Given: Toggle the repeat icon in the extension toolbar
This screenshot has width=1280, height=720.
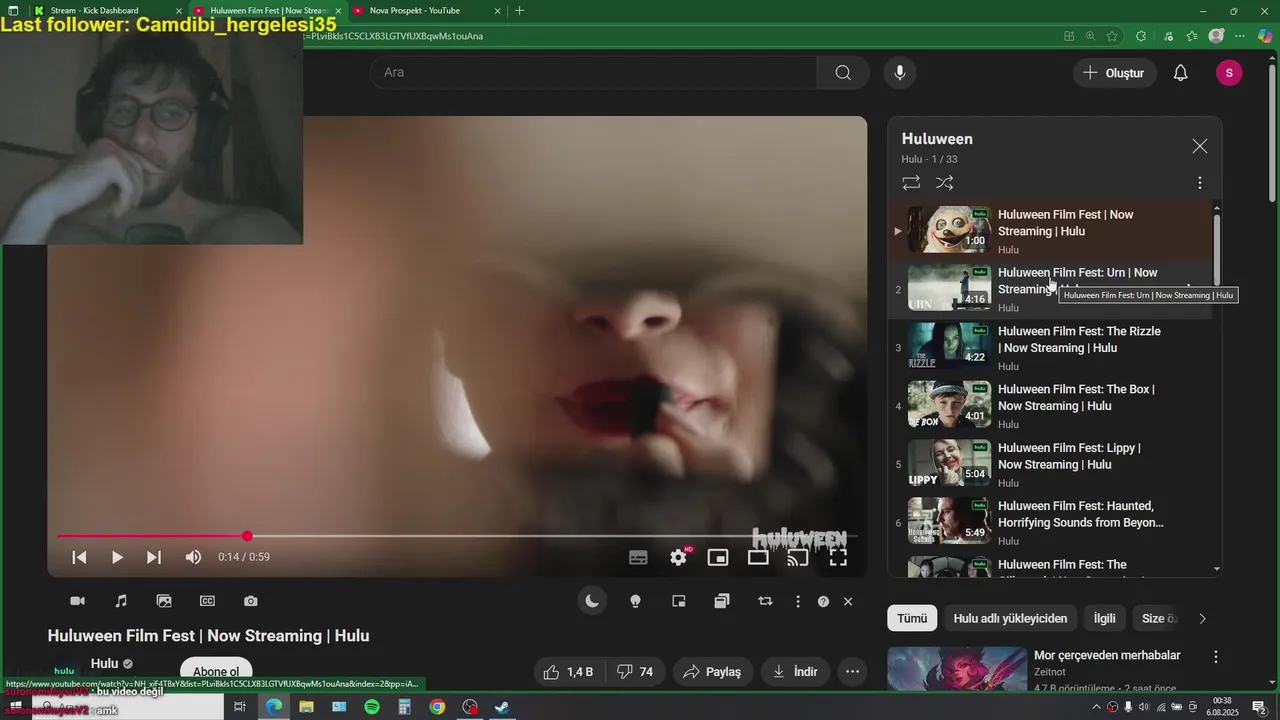Looking at the screenshot, I should pyautogui.click(x=765, y=601).
